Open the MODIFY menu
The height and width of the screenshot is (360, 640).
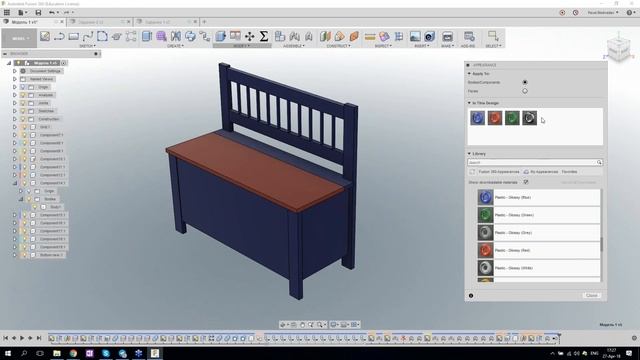tap(242, 46)
